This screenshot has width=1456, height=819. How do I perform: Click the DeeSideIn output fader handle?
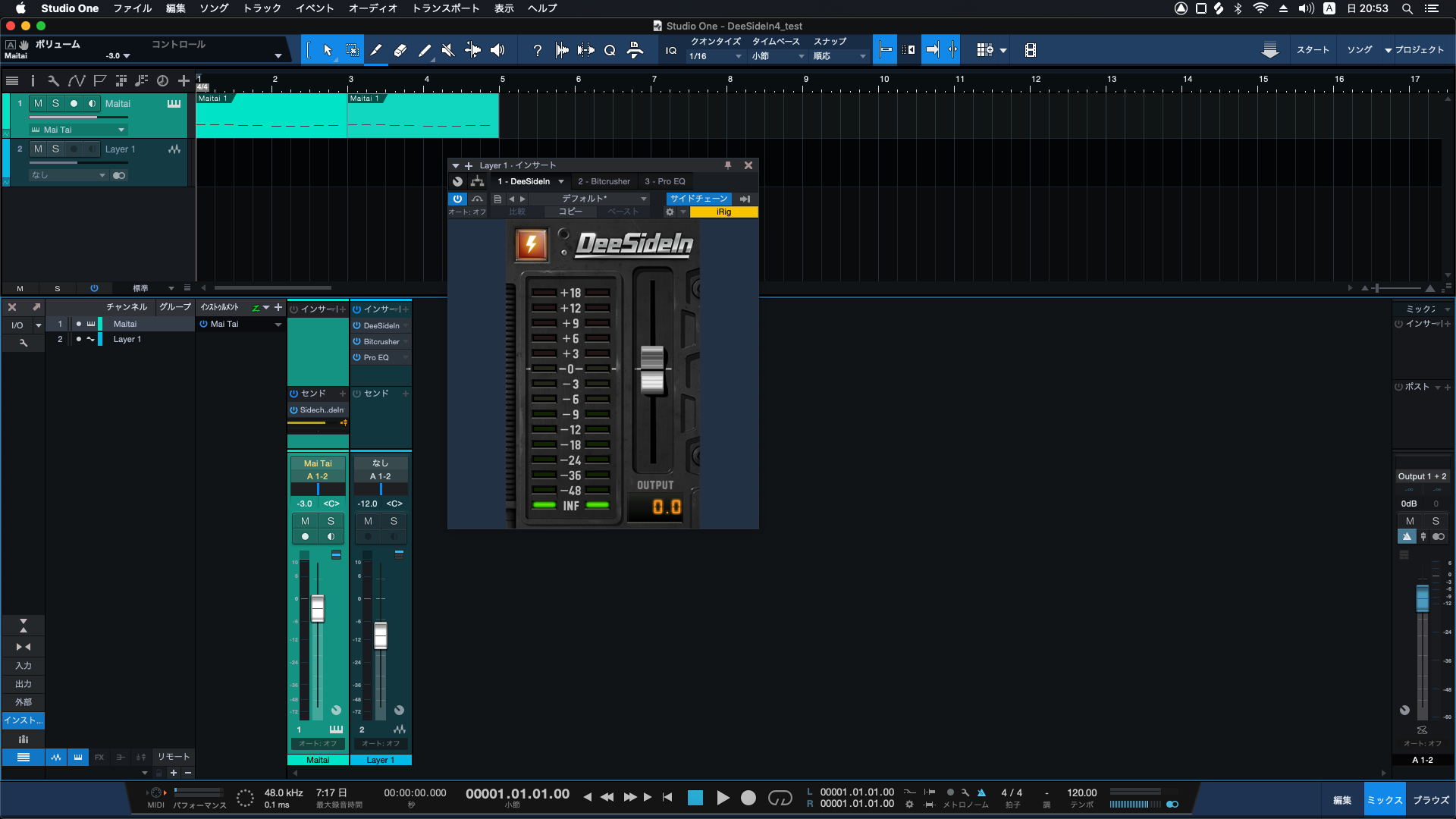(652, 369)
